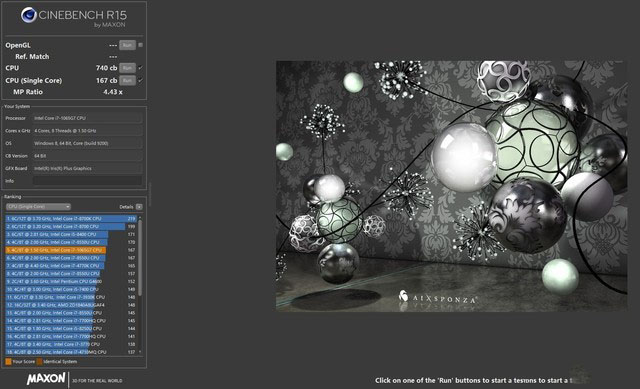
Task: Click the OpenGL label
Action: tap(18, 45)
